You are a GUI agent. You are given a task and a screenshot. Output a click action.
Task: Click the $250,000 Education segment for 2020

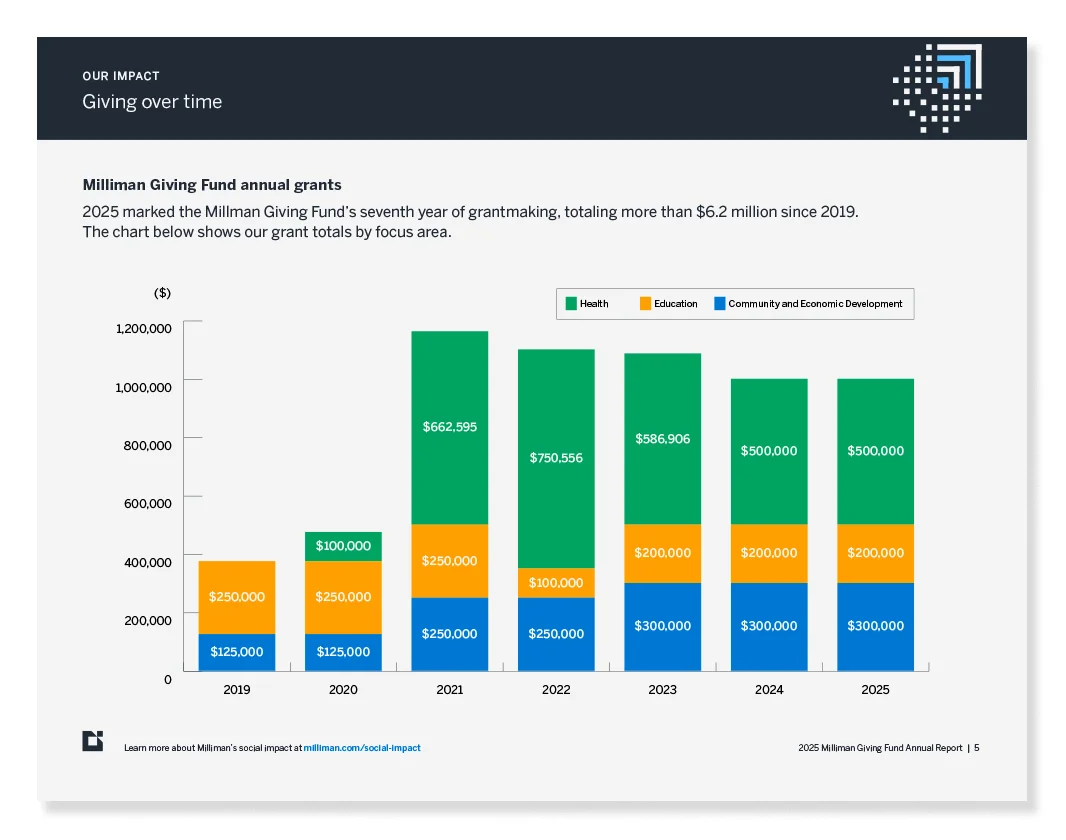pyautogui.click(x=343, y=597)
